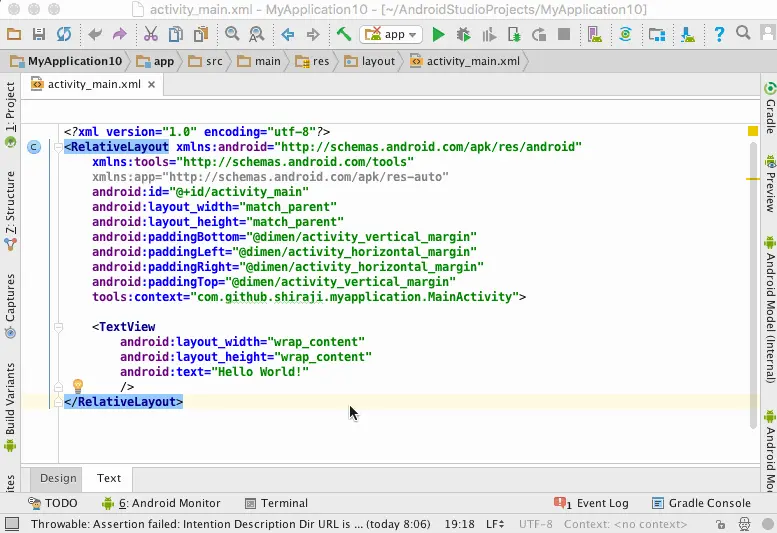Select the activity_main.xml editor tab
This screenshot has width=777, height=533.
click(94, 85)
